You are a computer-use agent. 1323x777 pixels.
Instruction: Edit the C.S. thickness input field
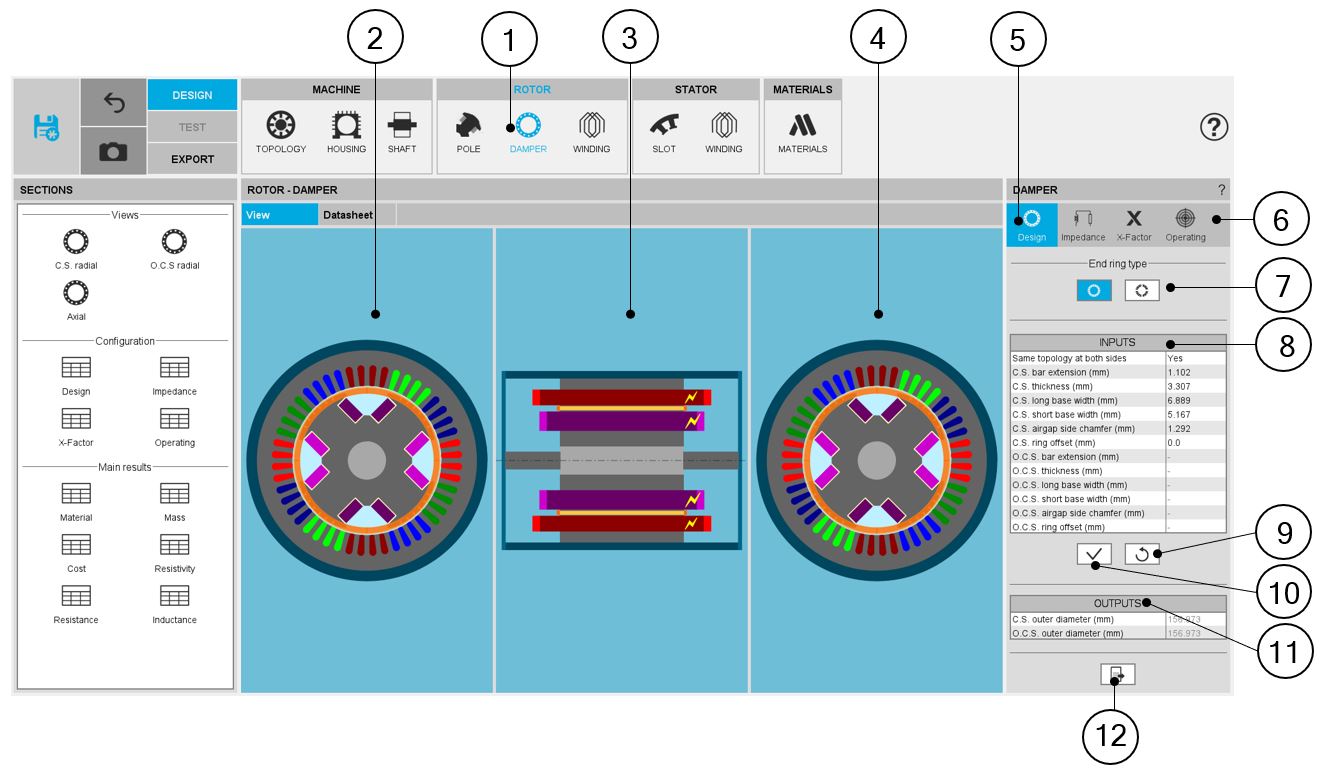coord(1195,386)
